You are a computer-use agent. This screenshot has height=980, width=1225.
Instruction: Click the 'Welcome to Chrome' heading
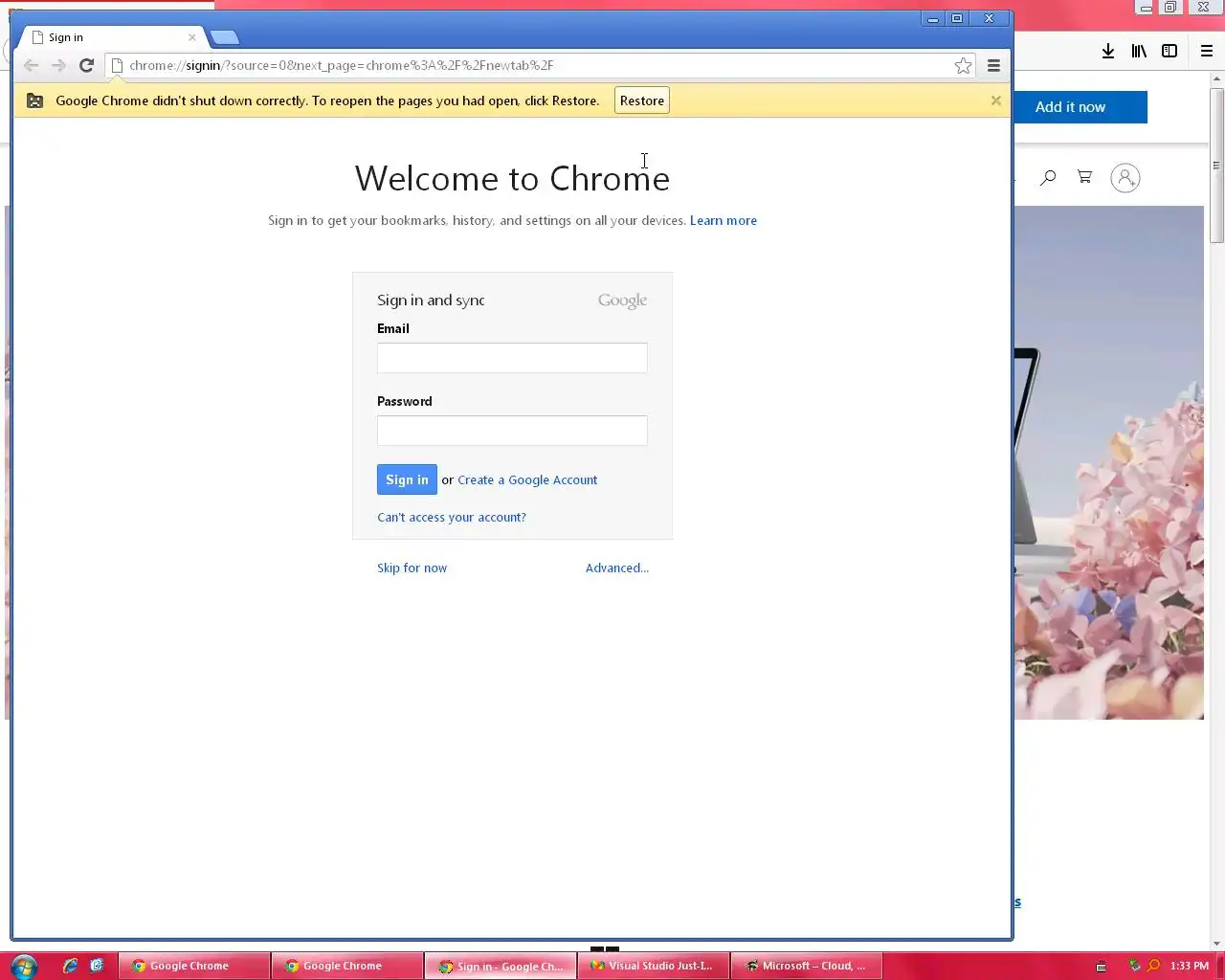[512, 178]
